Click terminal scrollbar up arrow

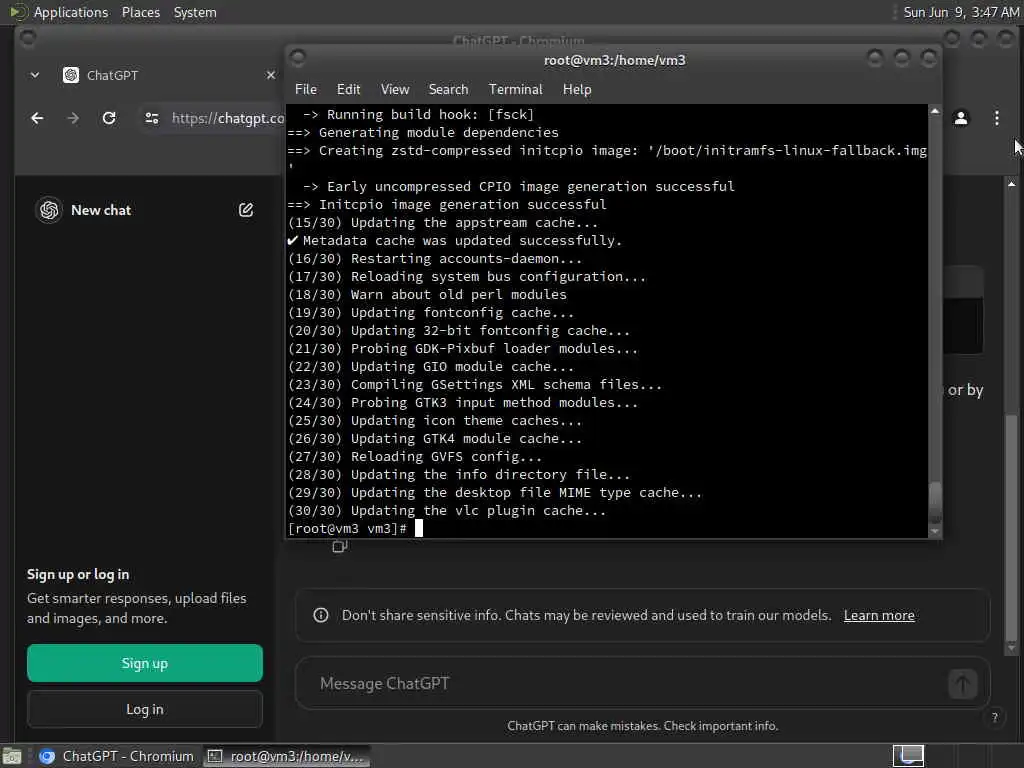point(935,112)
